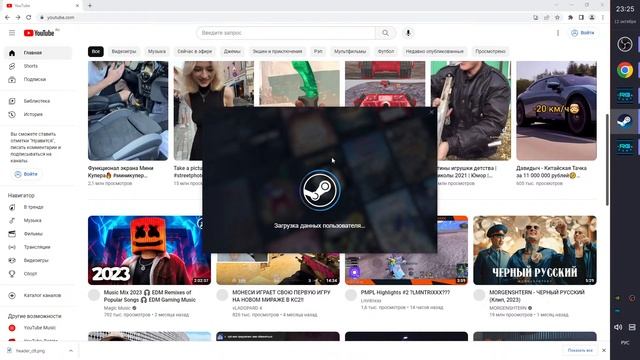Open the PMPL Highlights #2 video title
Viewport: 640px width, 360px height.
[405, 292]
